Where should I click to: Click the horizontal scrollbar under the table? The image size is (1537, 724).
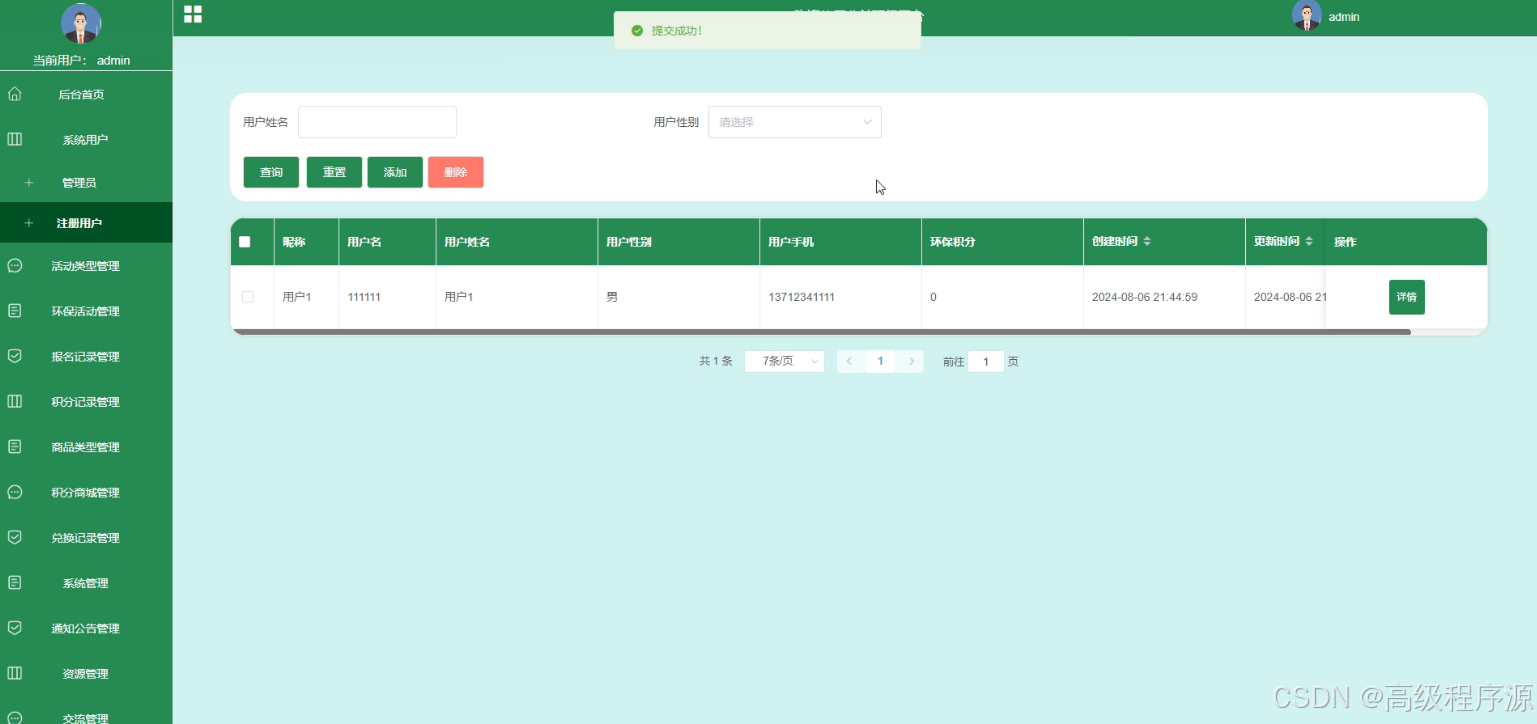coord(821,331)
